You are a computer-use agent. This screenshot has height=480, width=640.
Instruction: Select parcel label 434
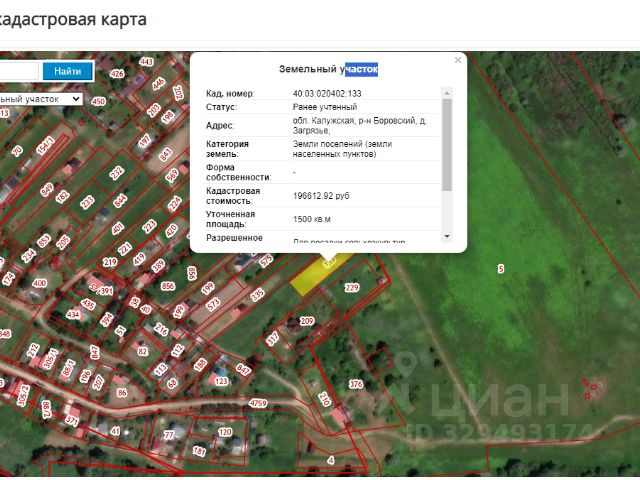point(73,315)
